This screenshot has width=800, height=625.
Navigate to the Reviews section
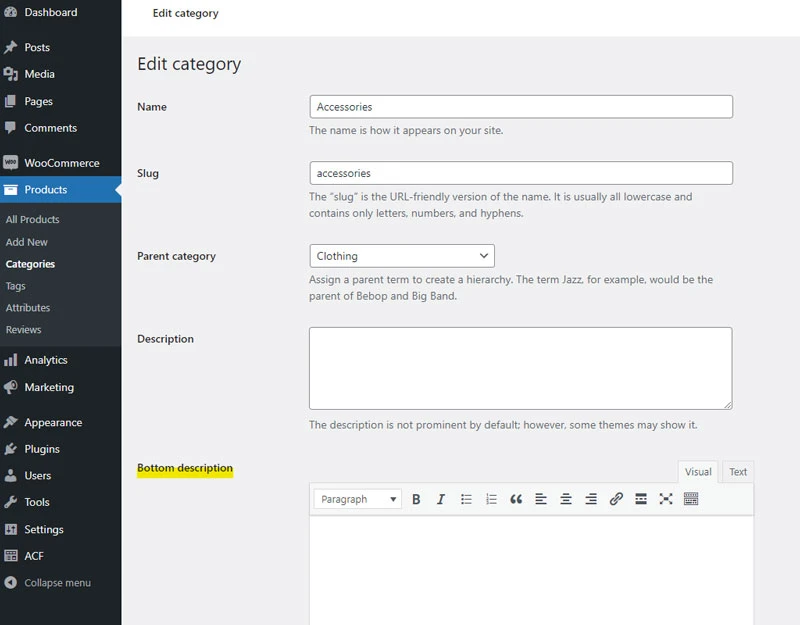(x=28, y=329)
